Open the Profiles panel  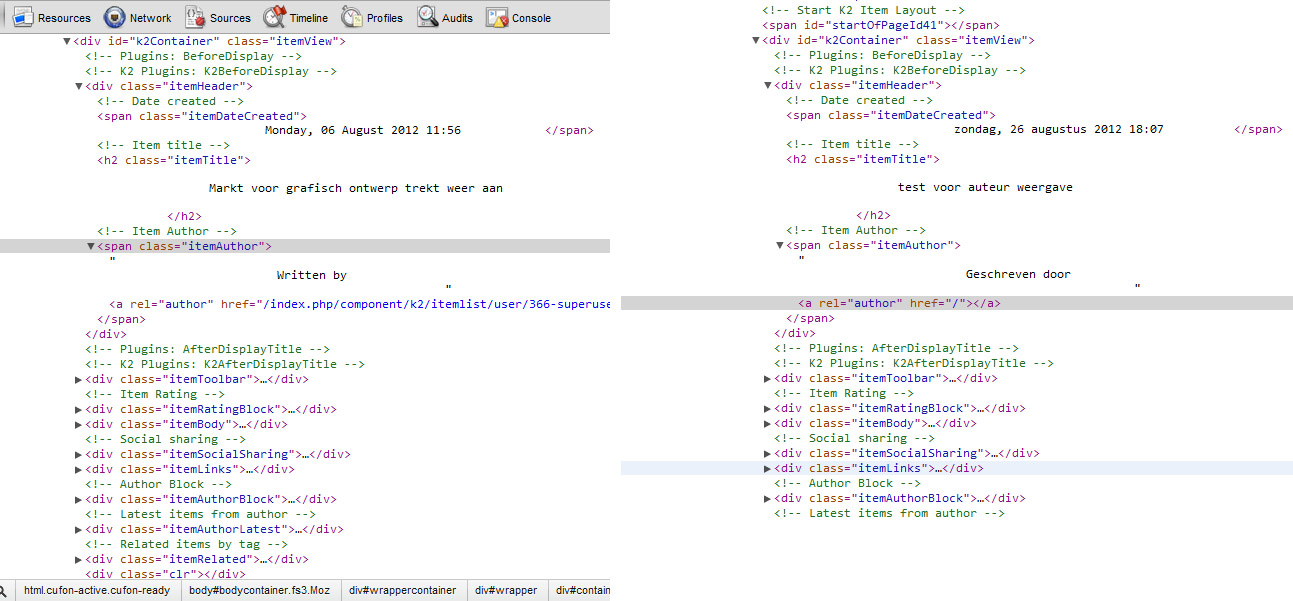pyautogui.click(x=372, y=17)
